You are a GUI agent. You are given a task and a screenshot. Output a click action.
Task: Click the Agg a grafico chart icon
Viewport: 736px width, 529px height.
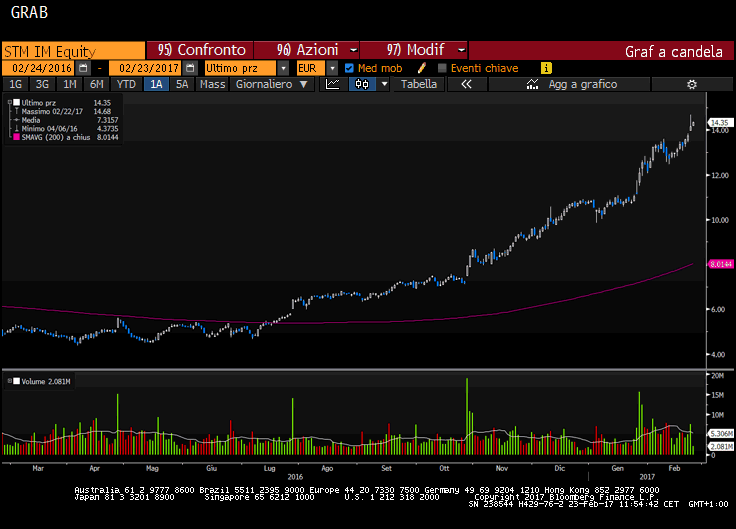click(x=532, y=84)
